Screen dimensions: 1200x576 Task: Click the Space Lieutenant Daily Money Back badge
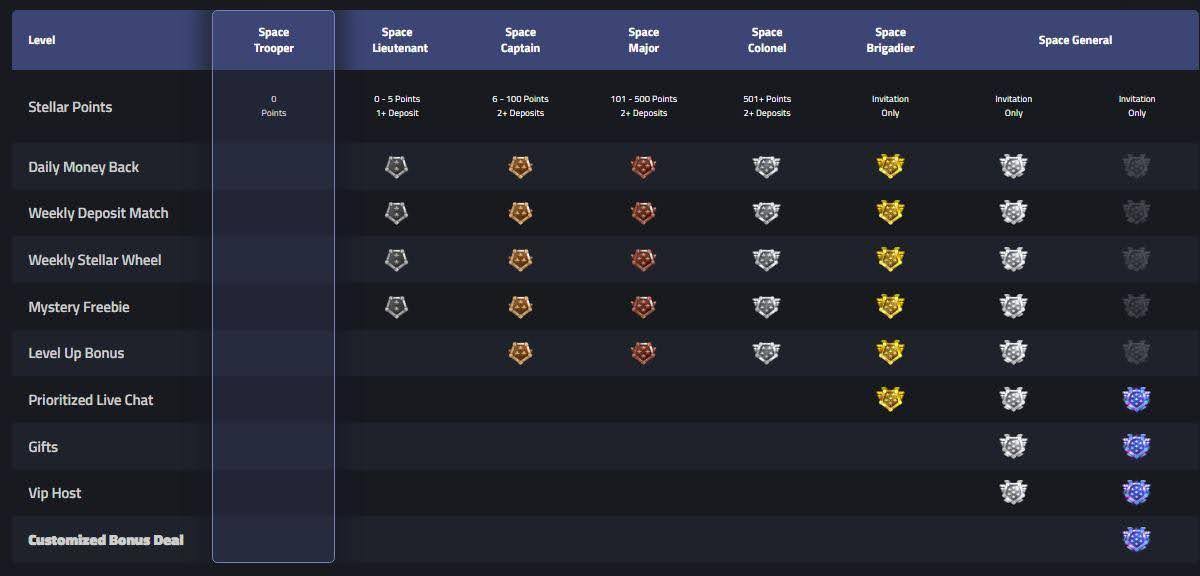(x=397, y=167)
